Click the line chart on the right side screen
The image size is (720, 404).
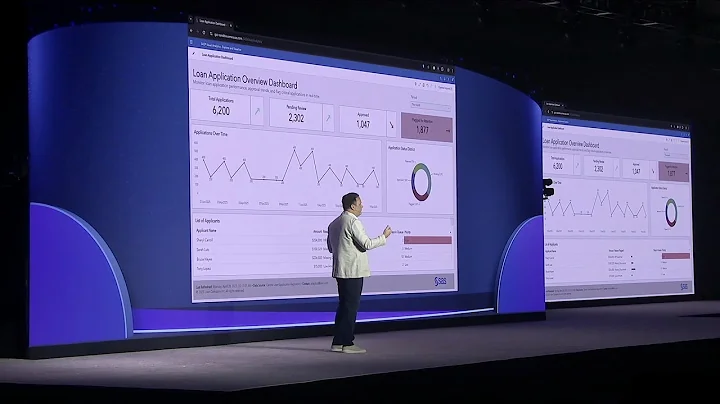pos(596,207)
